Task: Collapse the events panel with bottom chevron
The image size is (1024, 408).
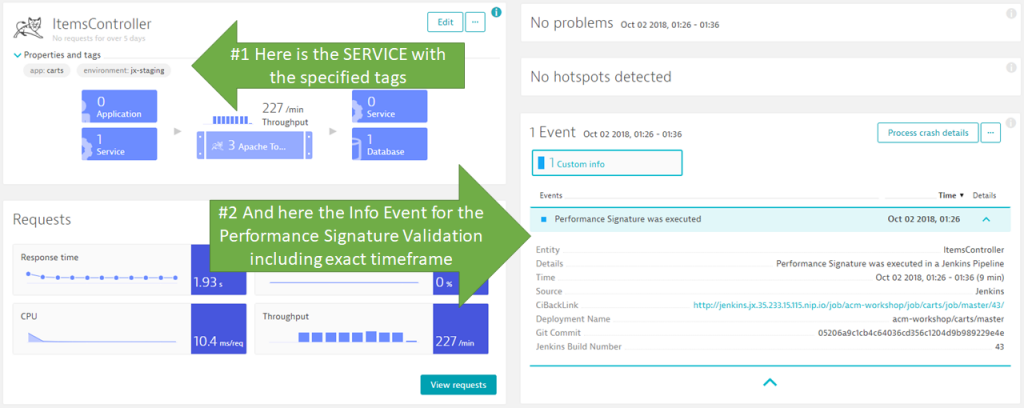Action: (x=770, y=383)
